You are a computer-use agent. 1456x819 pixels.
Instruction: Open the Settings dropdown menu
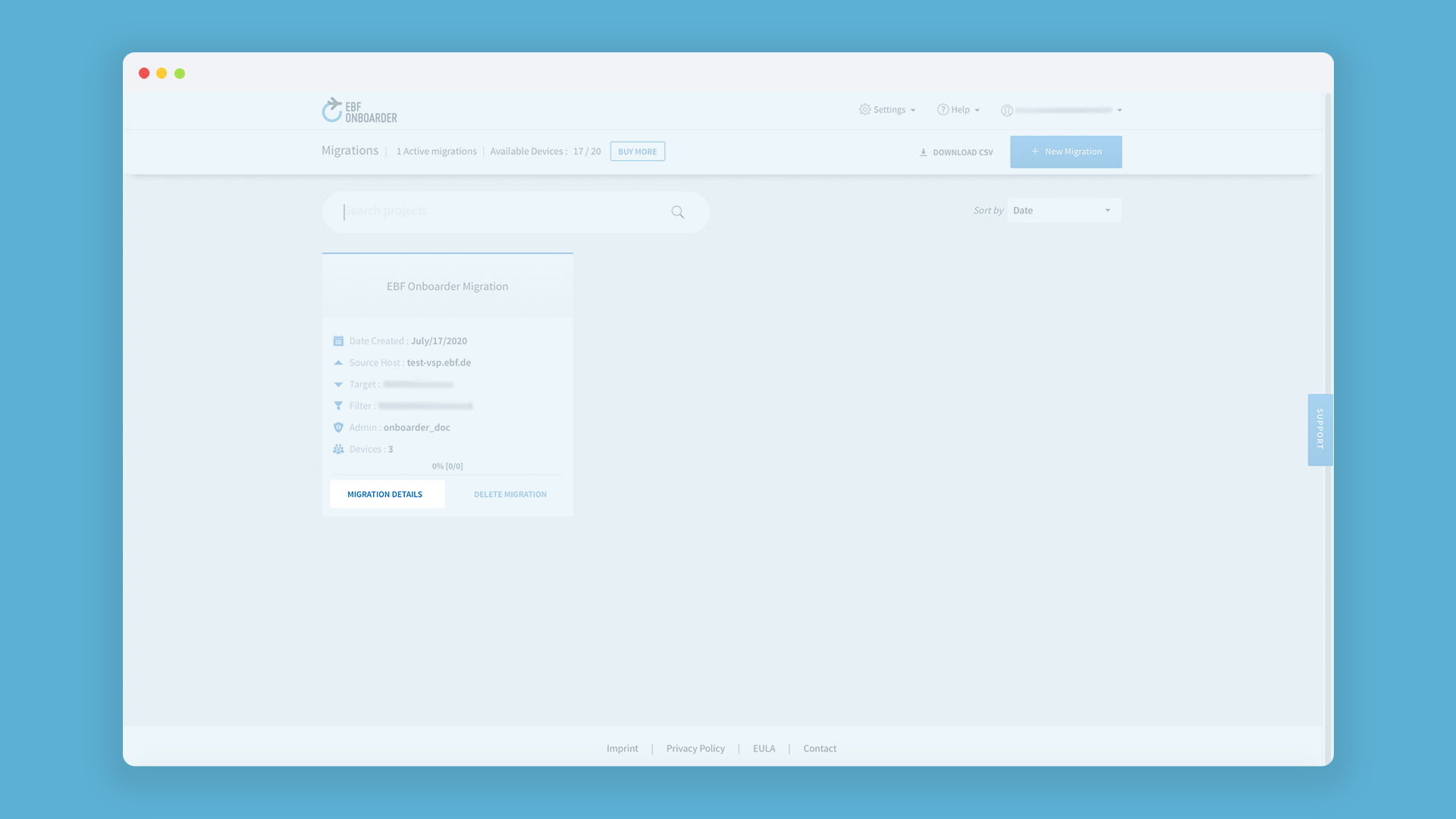(x=887, y=110)
